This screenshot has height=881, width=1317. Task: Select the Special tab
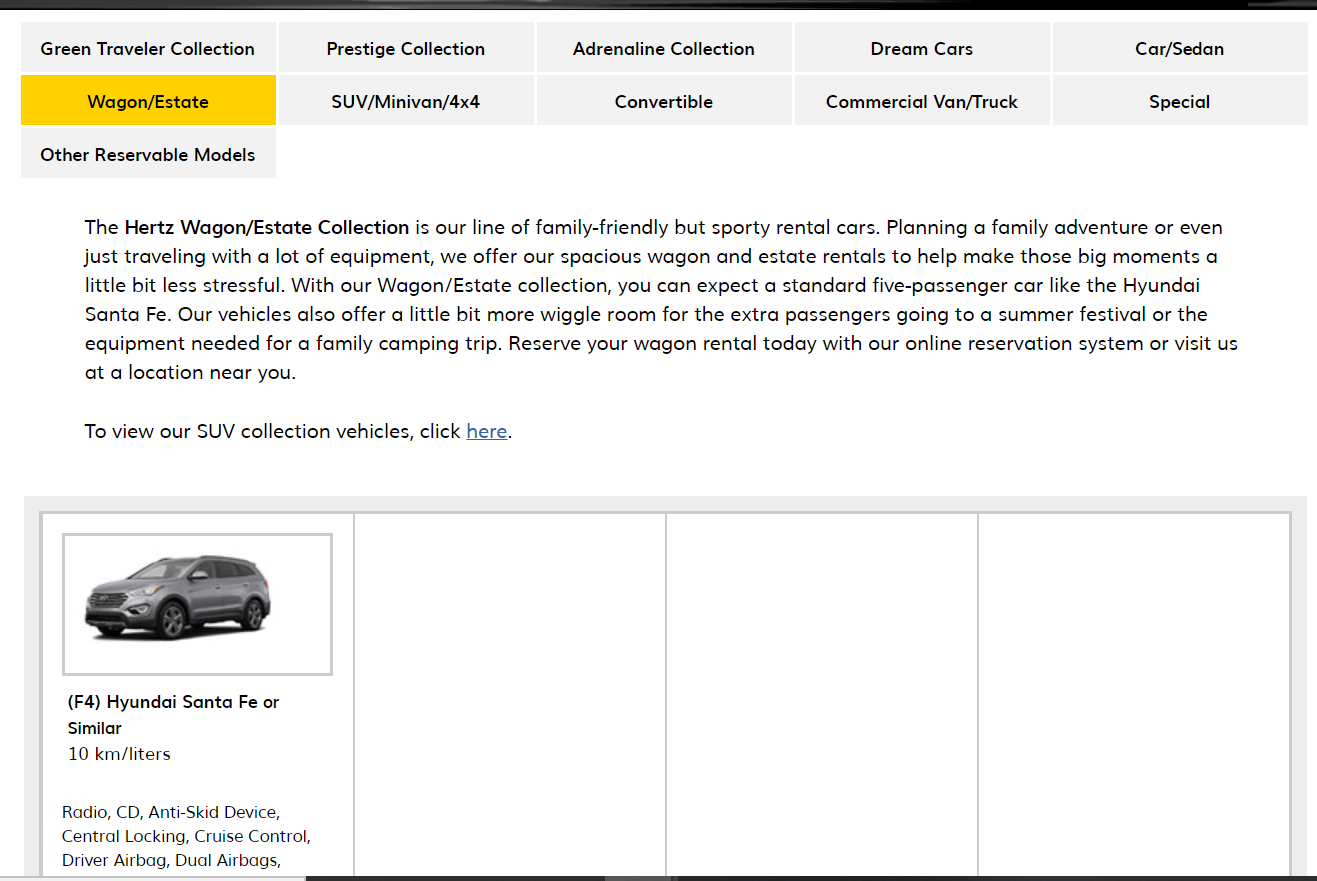[1180, 101]
